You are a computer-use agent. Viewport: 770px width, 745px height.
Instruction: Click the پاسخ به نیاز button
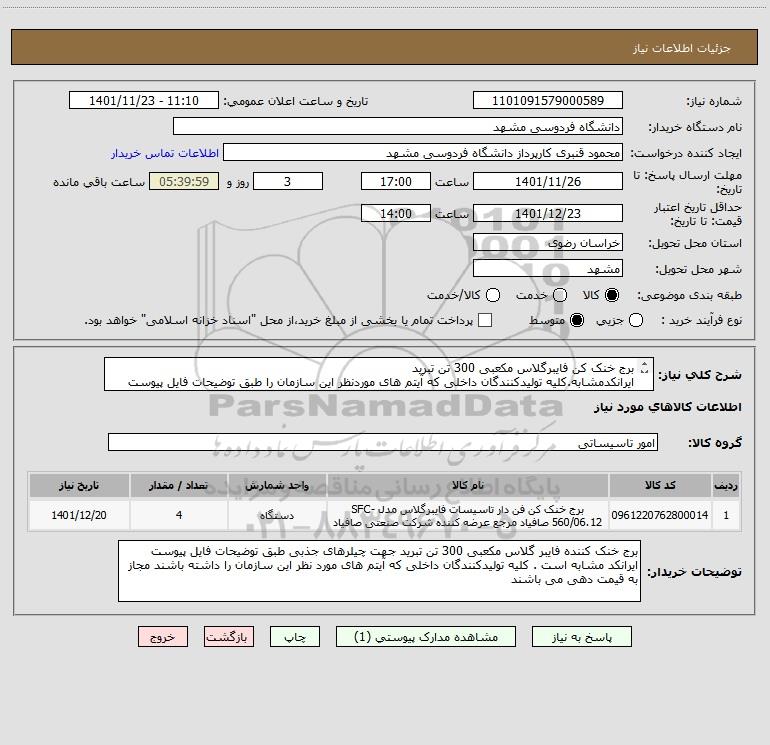pyautogui.click(x=581, y=637)
